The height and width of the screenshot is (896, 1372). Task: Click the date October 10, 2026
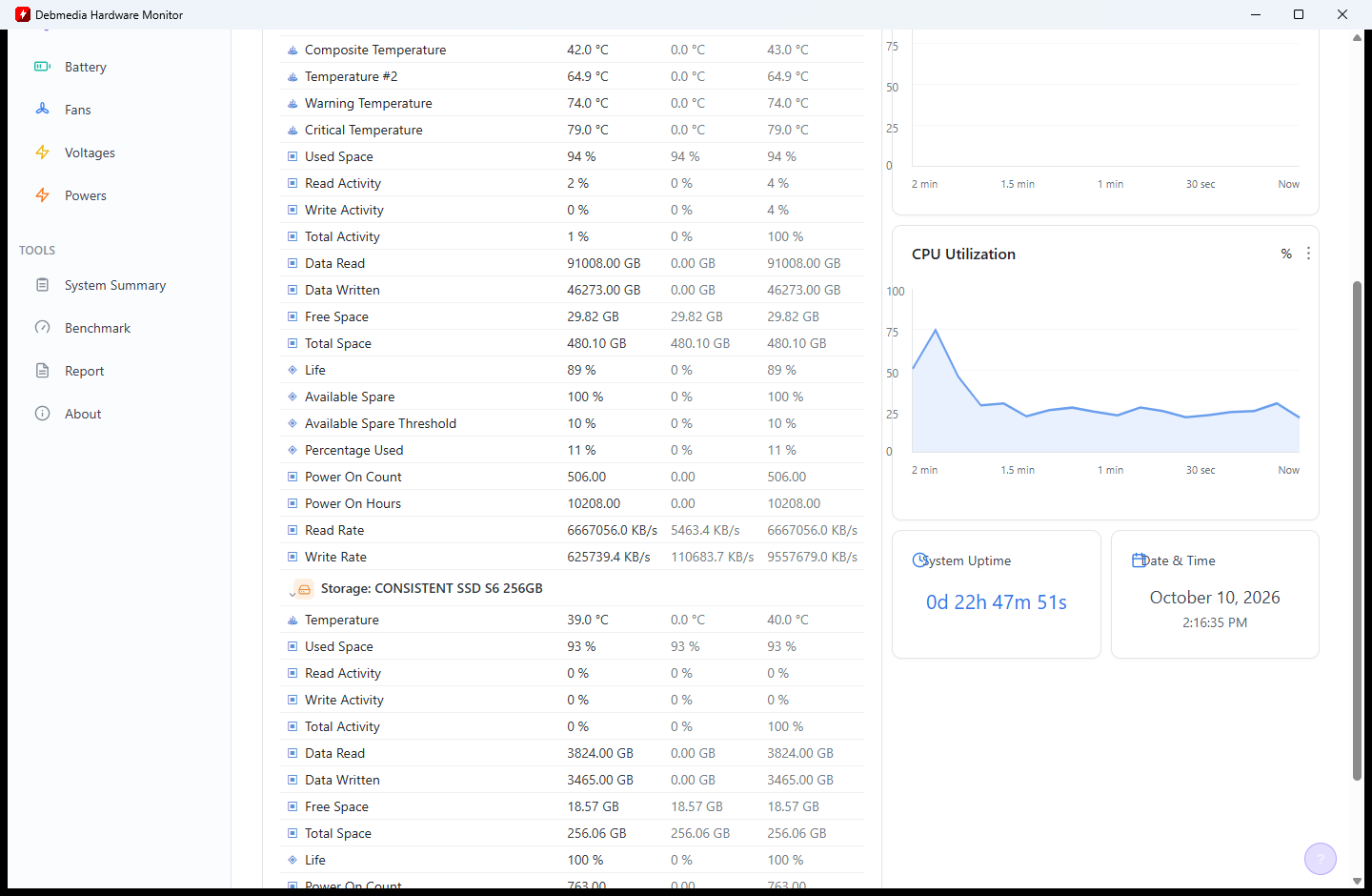pyautogui.click(x=1215, y=598)
